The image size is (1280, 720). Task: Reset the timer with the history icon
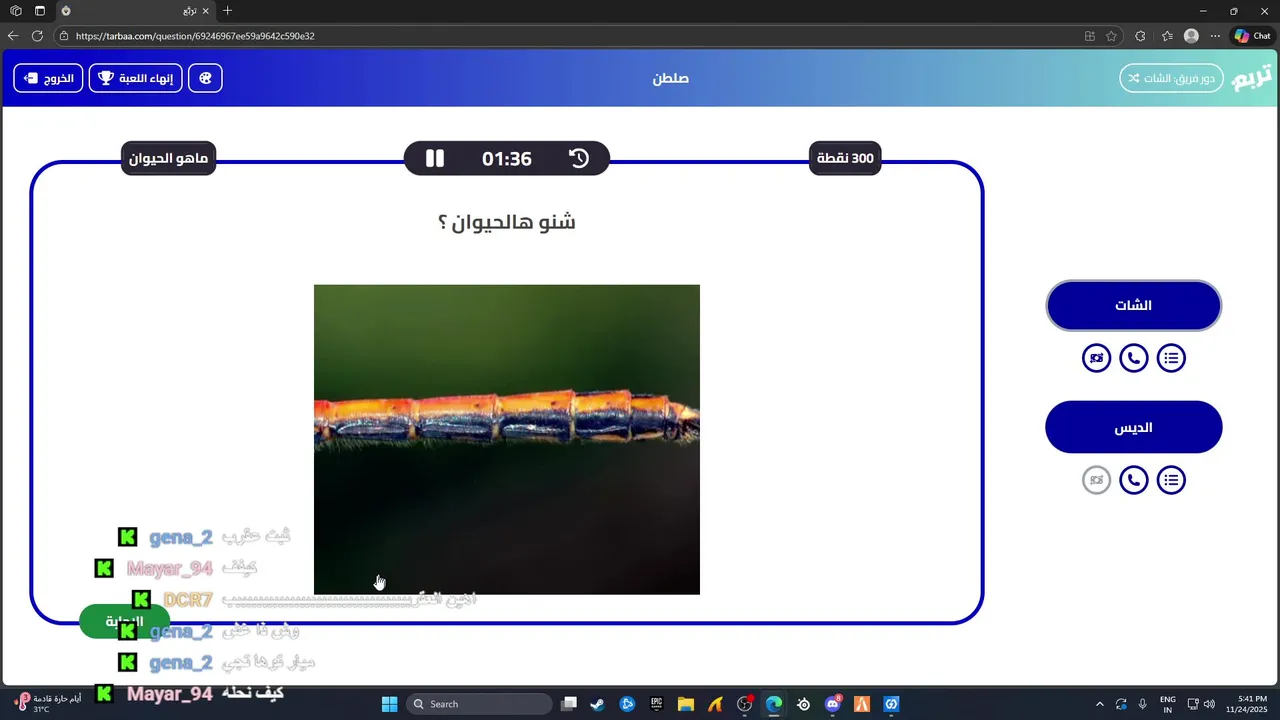click(x=579, y=158)
